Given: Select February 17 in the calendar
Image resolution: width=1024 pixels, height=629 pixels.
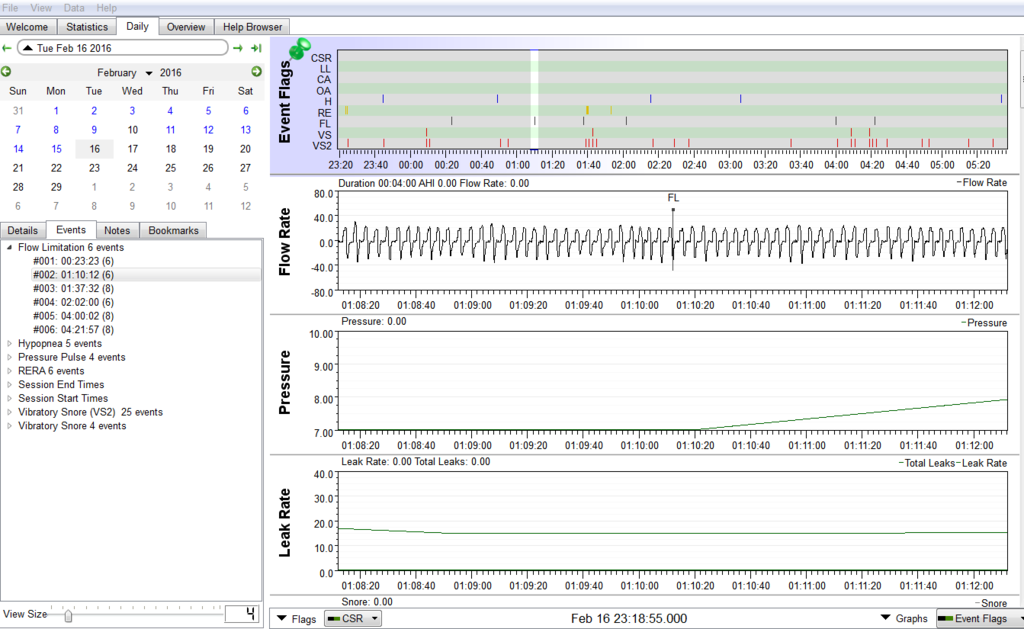Looking at the screenshot, I should tap(132, 149).
